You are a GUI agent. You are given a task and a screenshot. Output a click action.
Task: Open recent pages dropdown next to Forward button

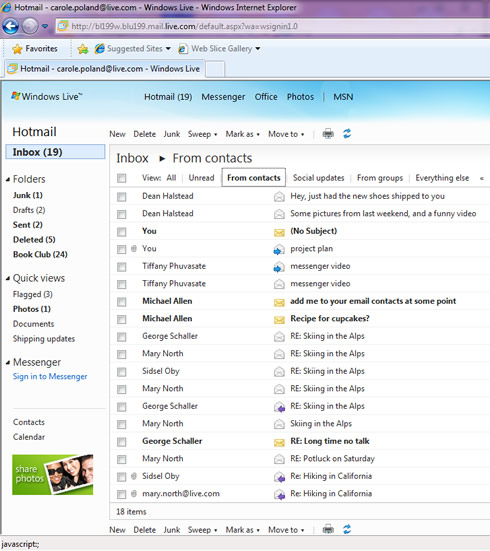click(x=45, y=26)
